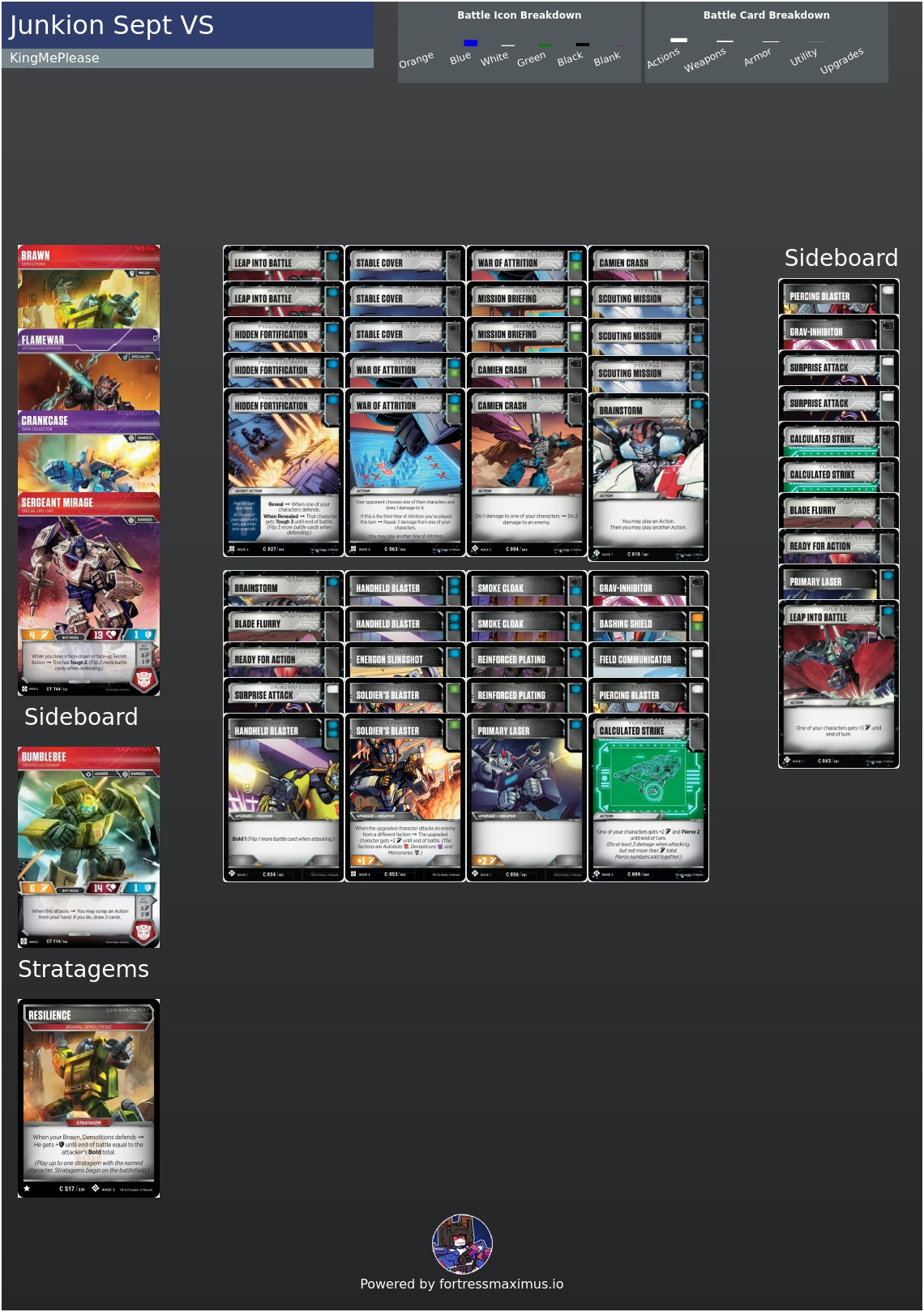Click the KingMePlease author name
The image size is (924, 1312).
(x=54, y=58)
